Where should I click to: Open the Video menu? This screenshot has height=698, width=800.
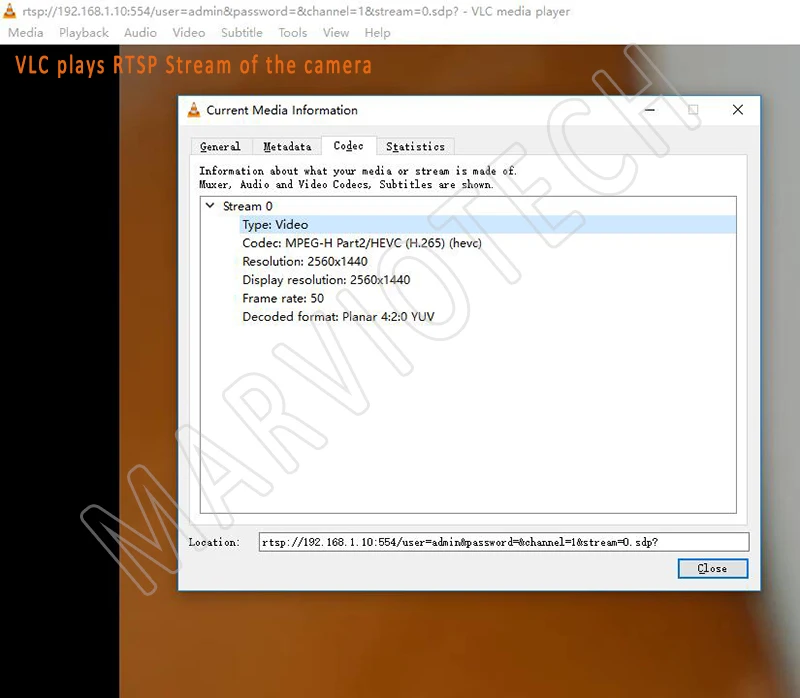[189, 33]
